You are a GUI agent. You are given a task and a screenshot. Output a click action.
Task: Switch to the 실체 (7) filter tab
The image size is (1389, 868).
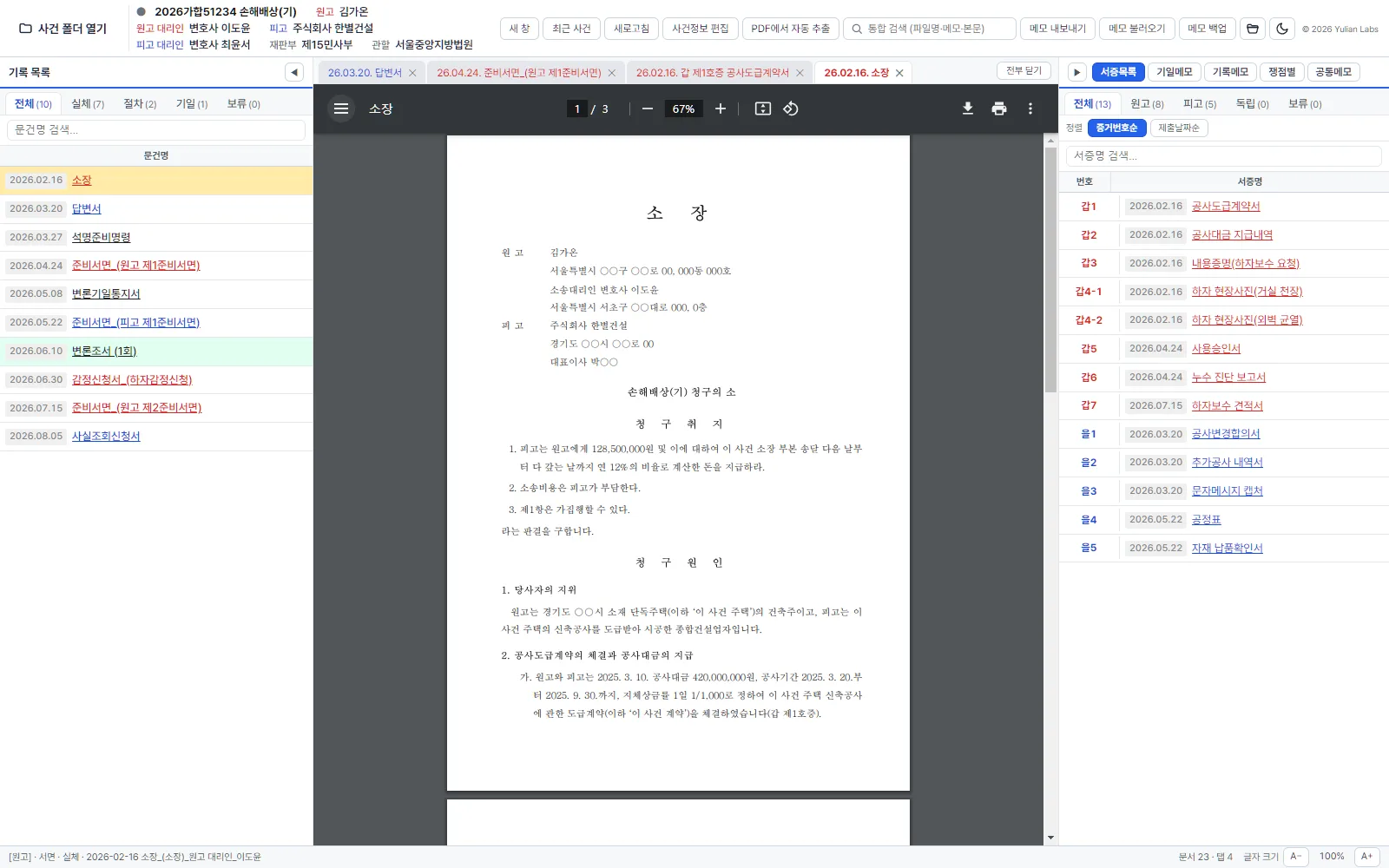(88, 104)
